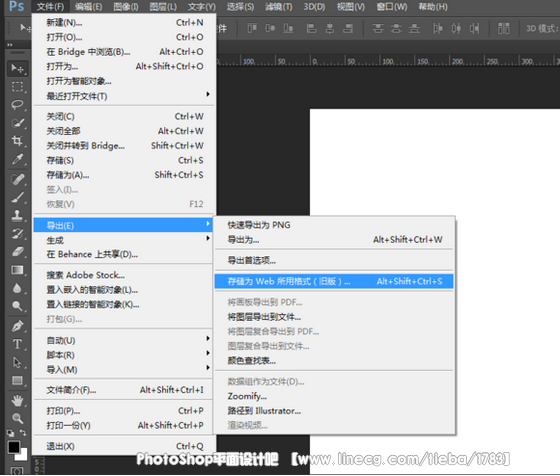The width and height of the screenshot is (560, 476).
Task: Select the Brush tool
Action: (17, 197)
